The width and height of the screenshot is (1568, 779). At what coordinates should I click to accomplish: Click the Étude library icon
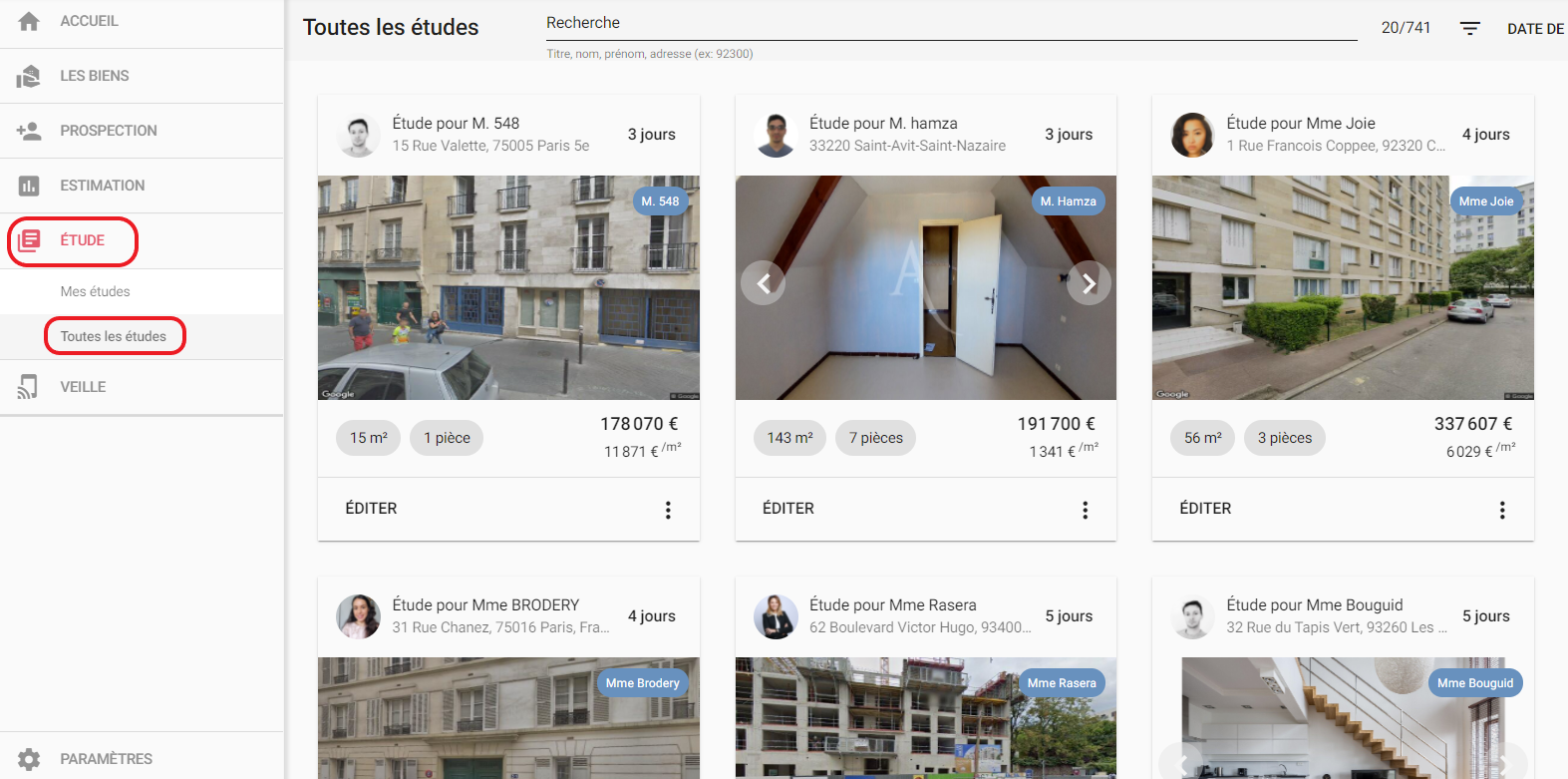(29, 240)
